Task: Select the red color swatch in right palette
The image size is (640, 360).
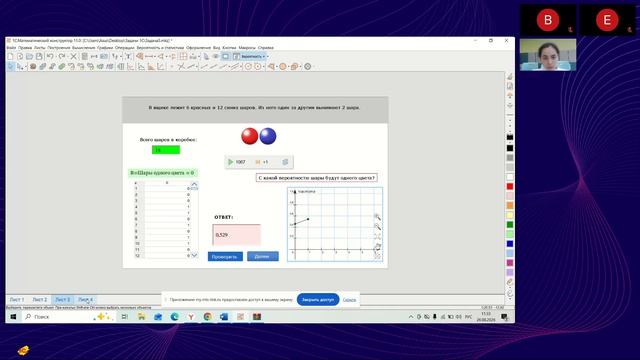Action: 510,187
